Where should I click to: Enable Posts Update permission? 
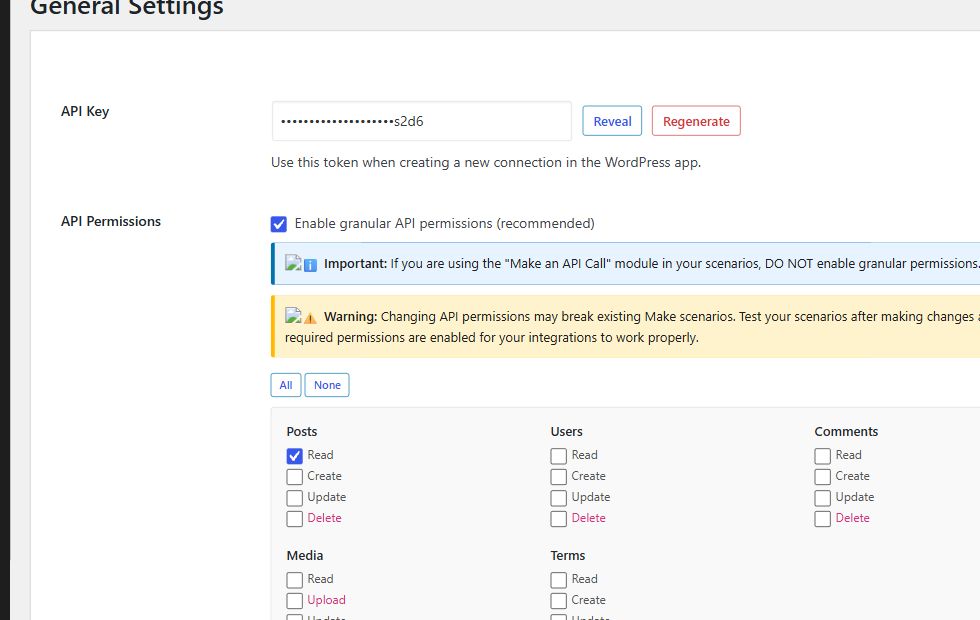coord(294,498)
